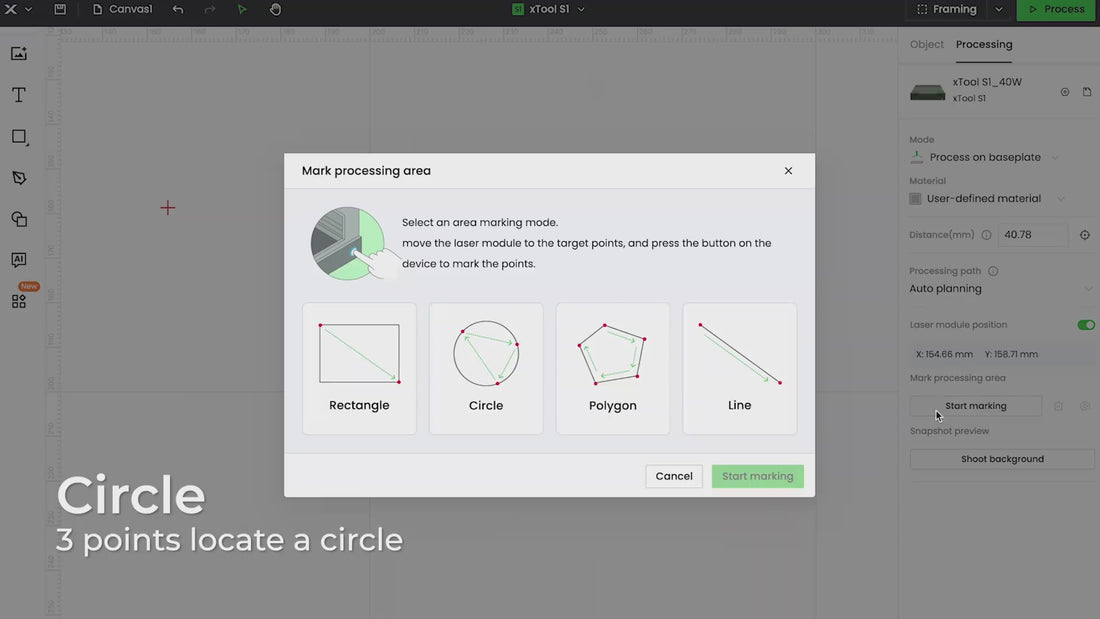The width and height of the screenshot is (1100, 619).
Task: Click Cancel in the Mark processing dialog
Action: click(674, 476)
